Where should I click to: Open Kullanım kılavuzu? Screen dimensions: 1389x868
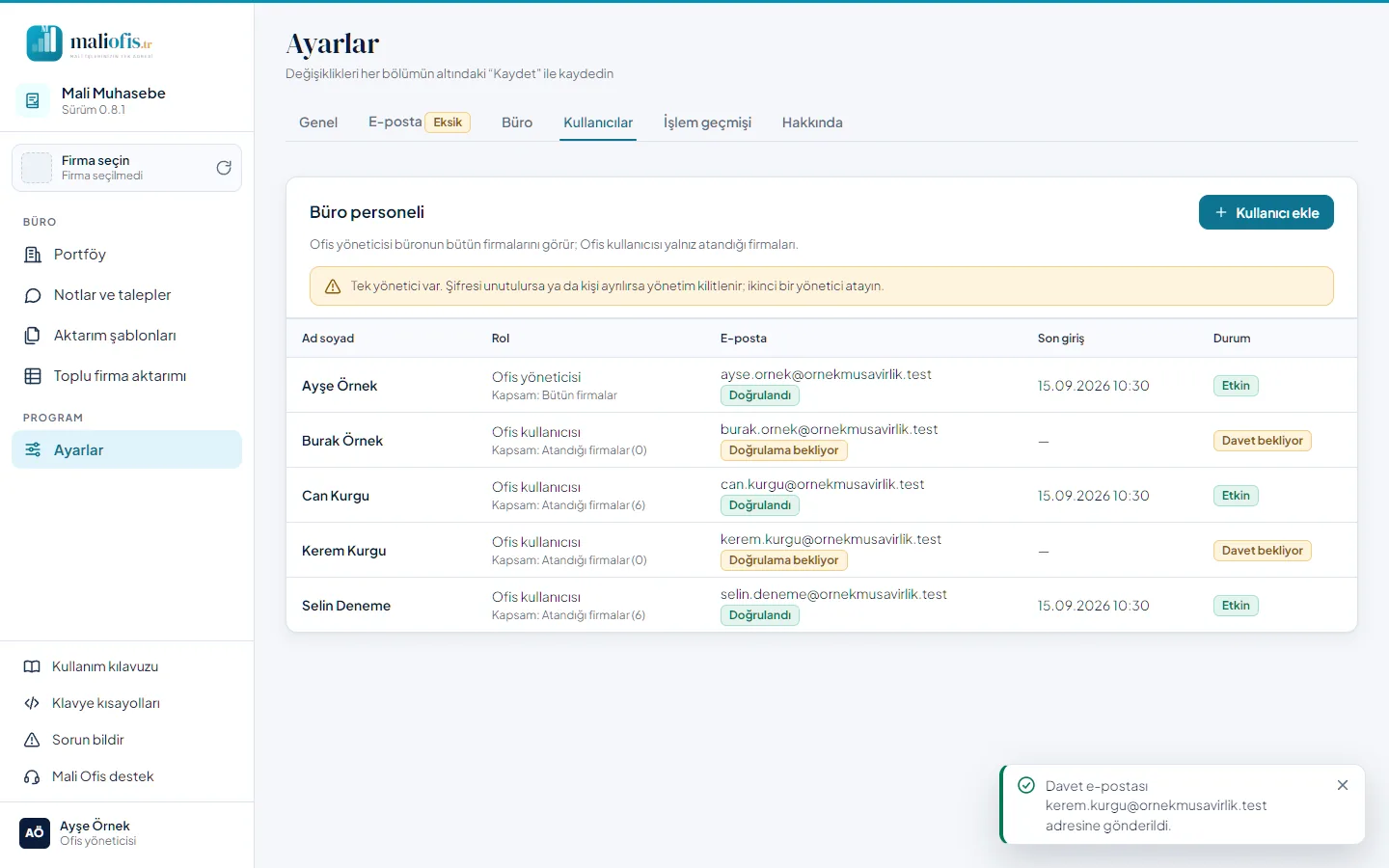tap(126, 666)
